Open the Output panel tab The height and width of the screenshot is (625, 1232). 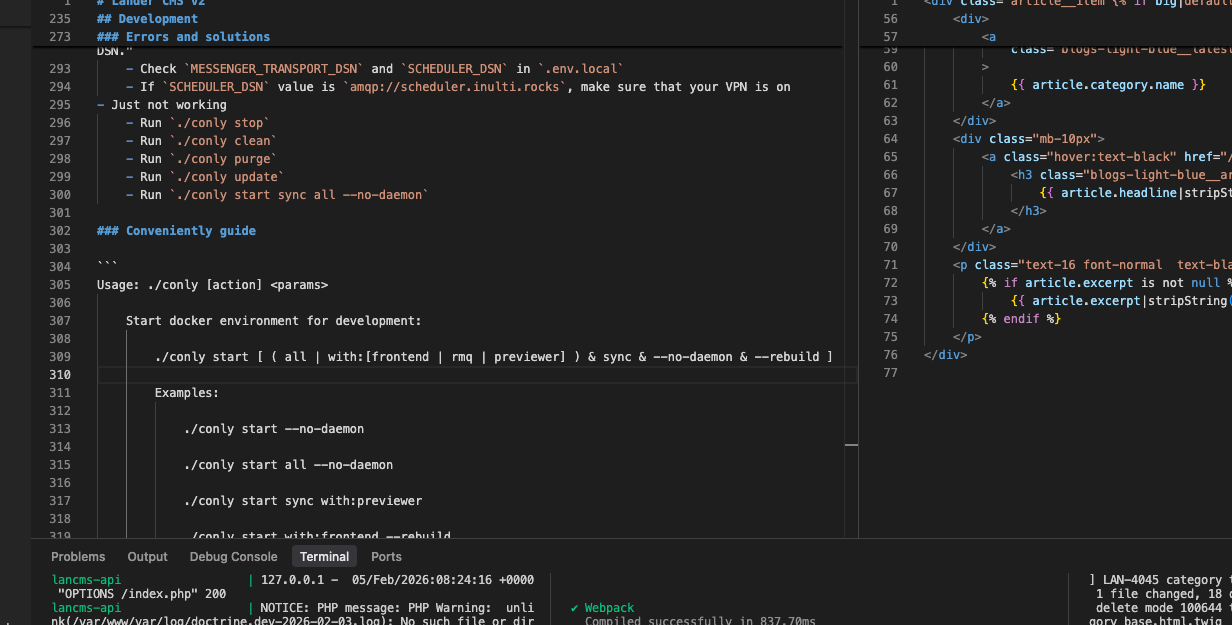click(147, 557)
